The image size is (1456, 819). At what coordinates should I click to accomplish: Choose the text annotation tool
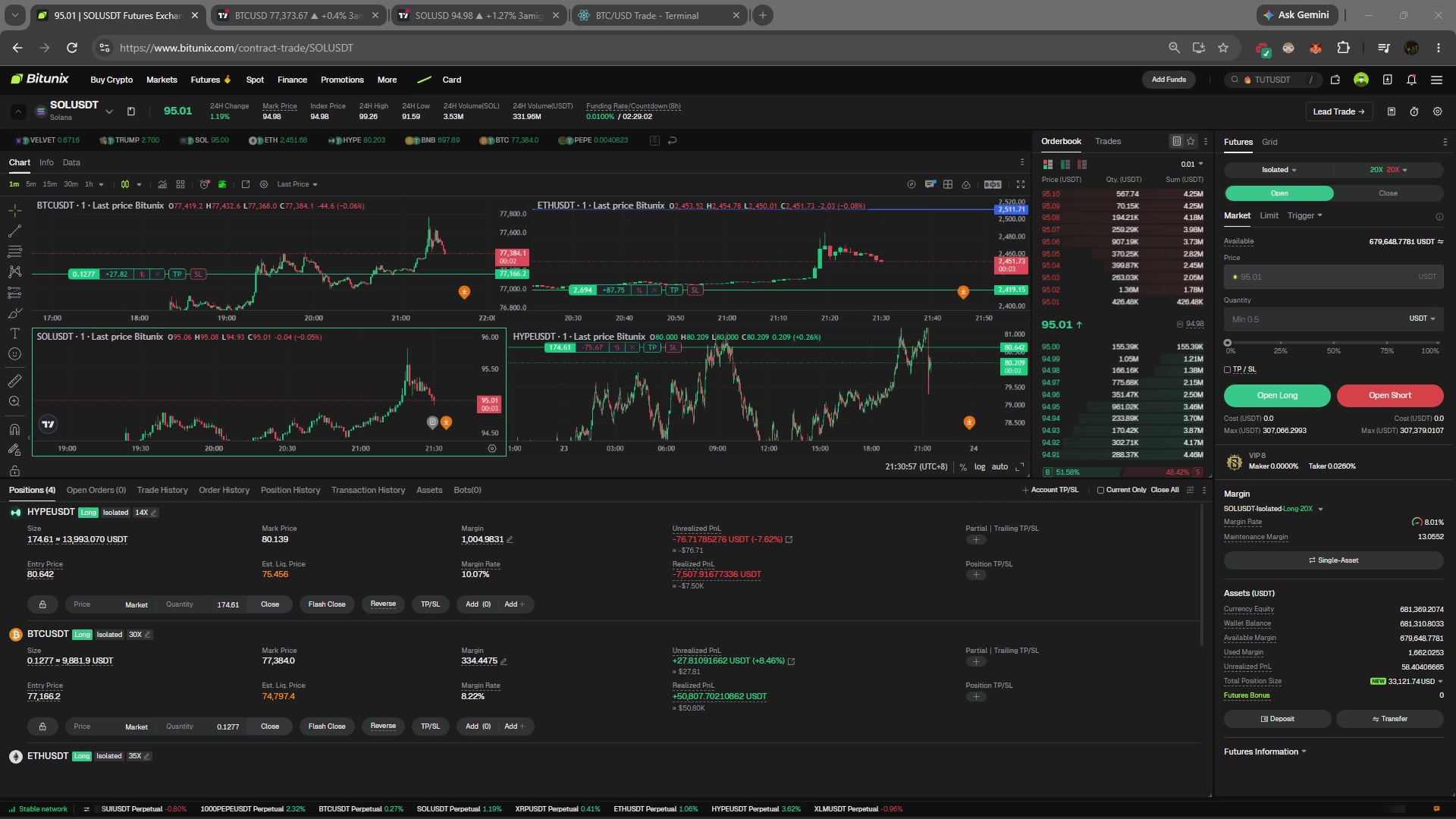[x=14, y=333]
